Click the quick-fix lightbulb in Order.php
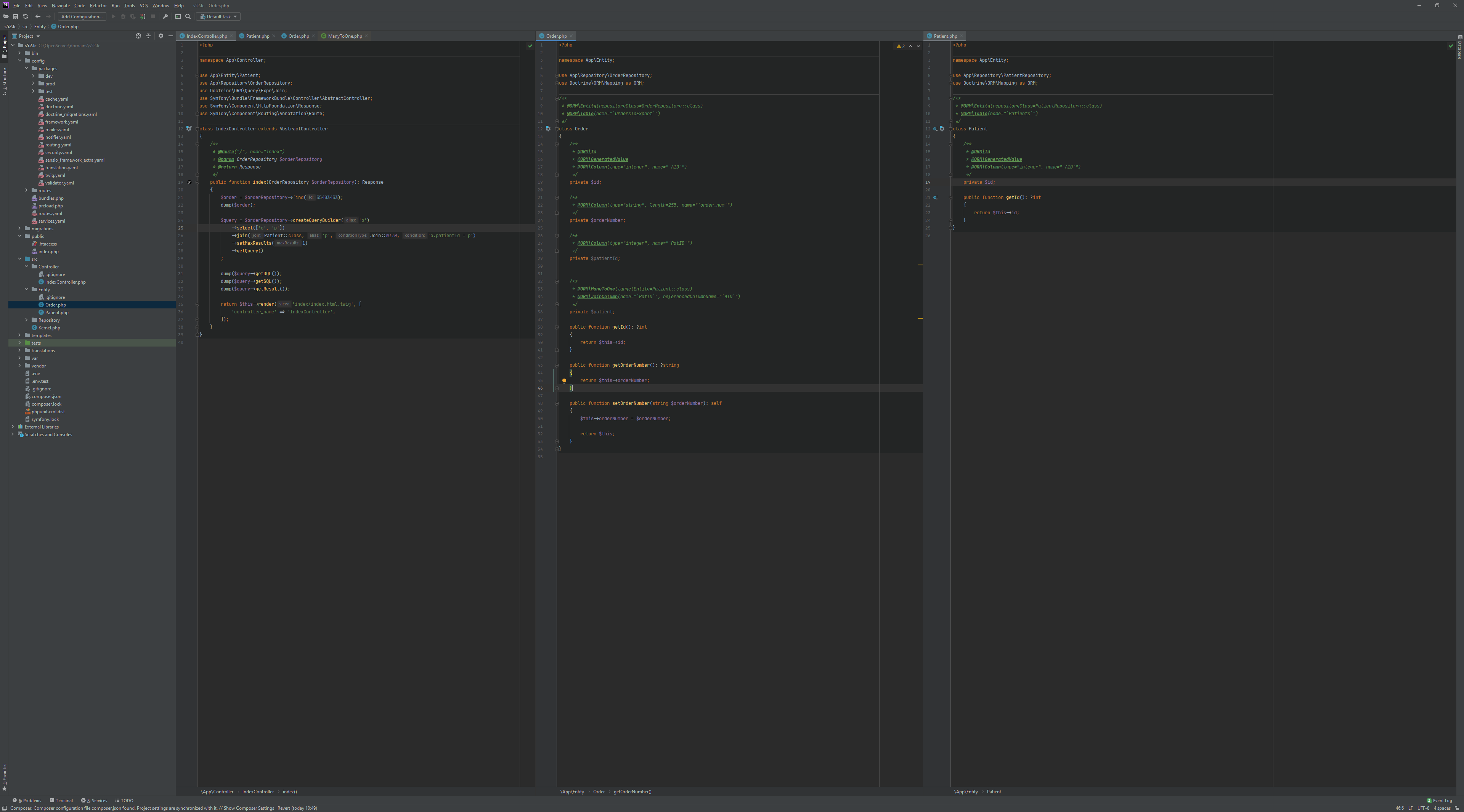Screen dimensions: 1464x812 coord(564,381)
